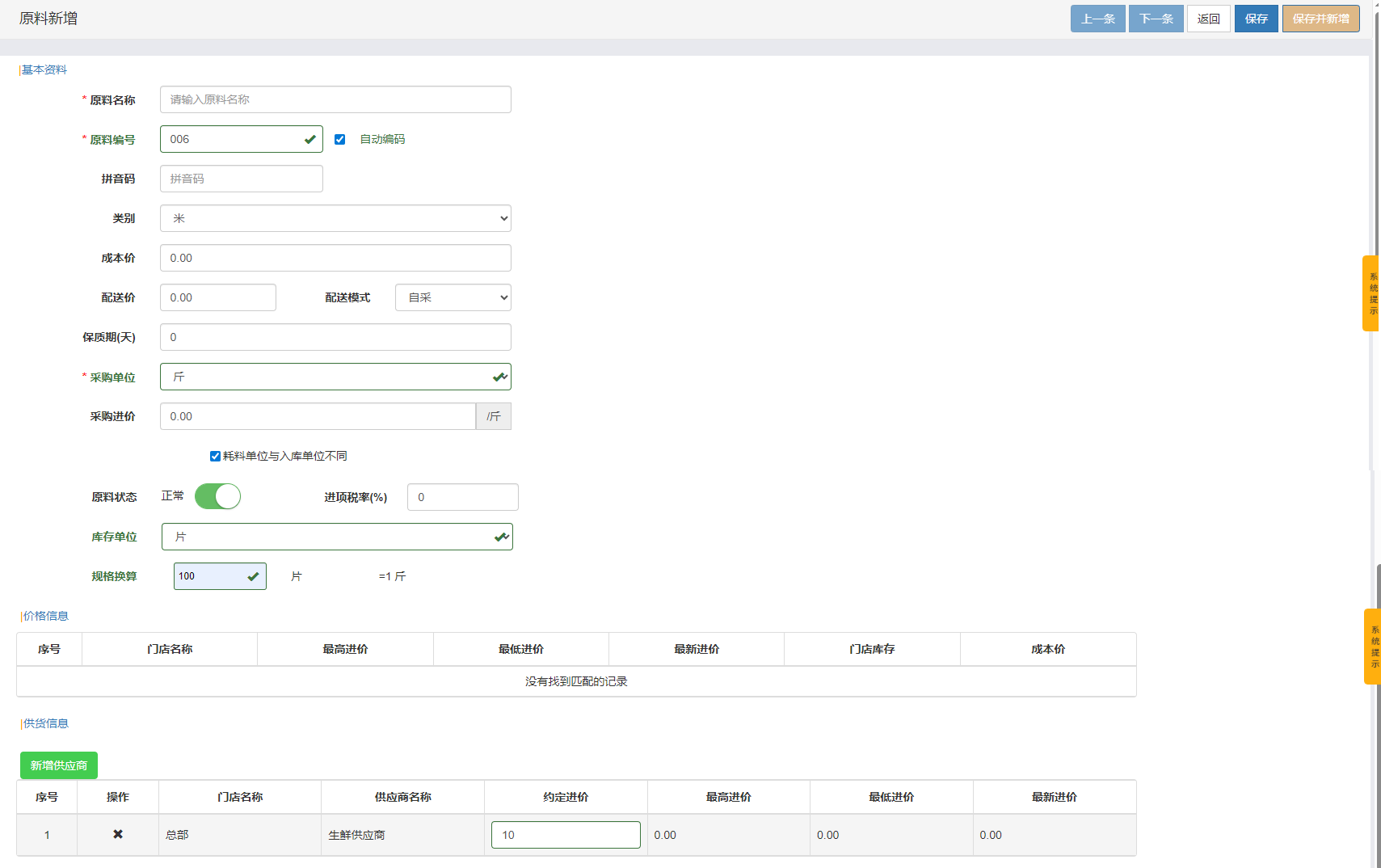This screenshot has height=868, width=1381.
Task: Click 保存并新增 button
Action: pos(1320,19)
